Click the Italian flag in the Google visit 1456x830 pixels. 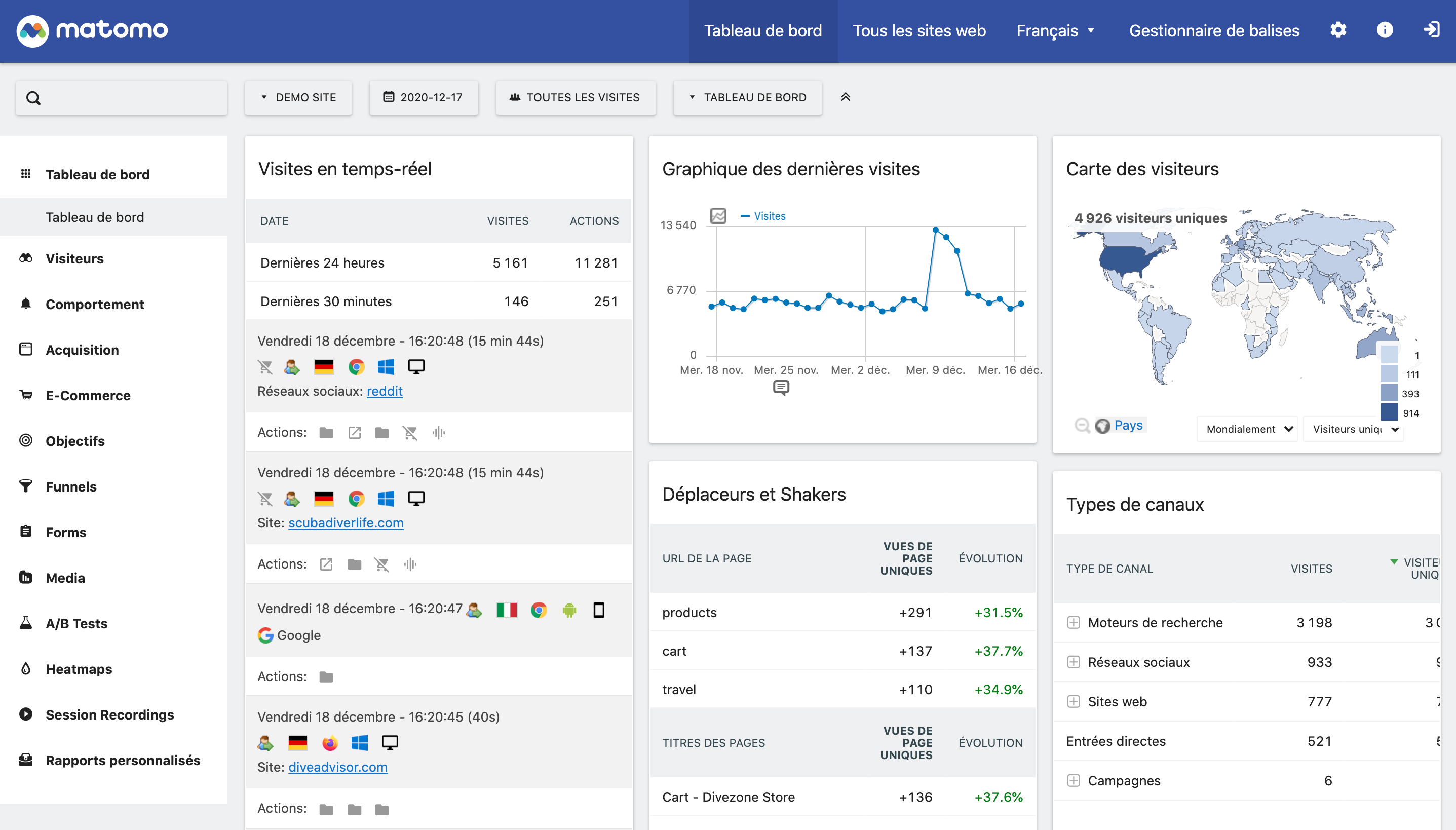coord(507,611)
